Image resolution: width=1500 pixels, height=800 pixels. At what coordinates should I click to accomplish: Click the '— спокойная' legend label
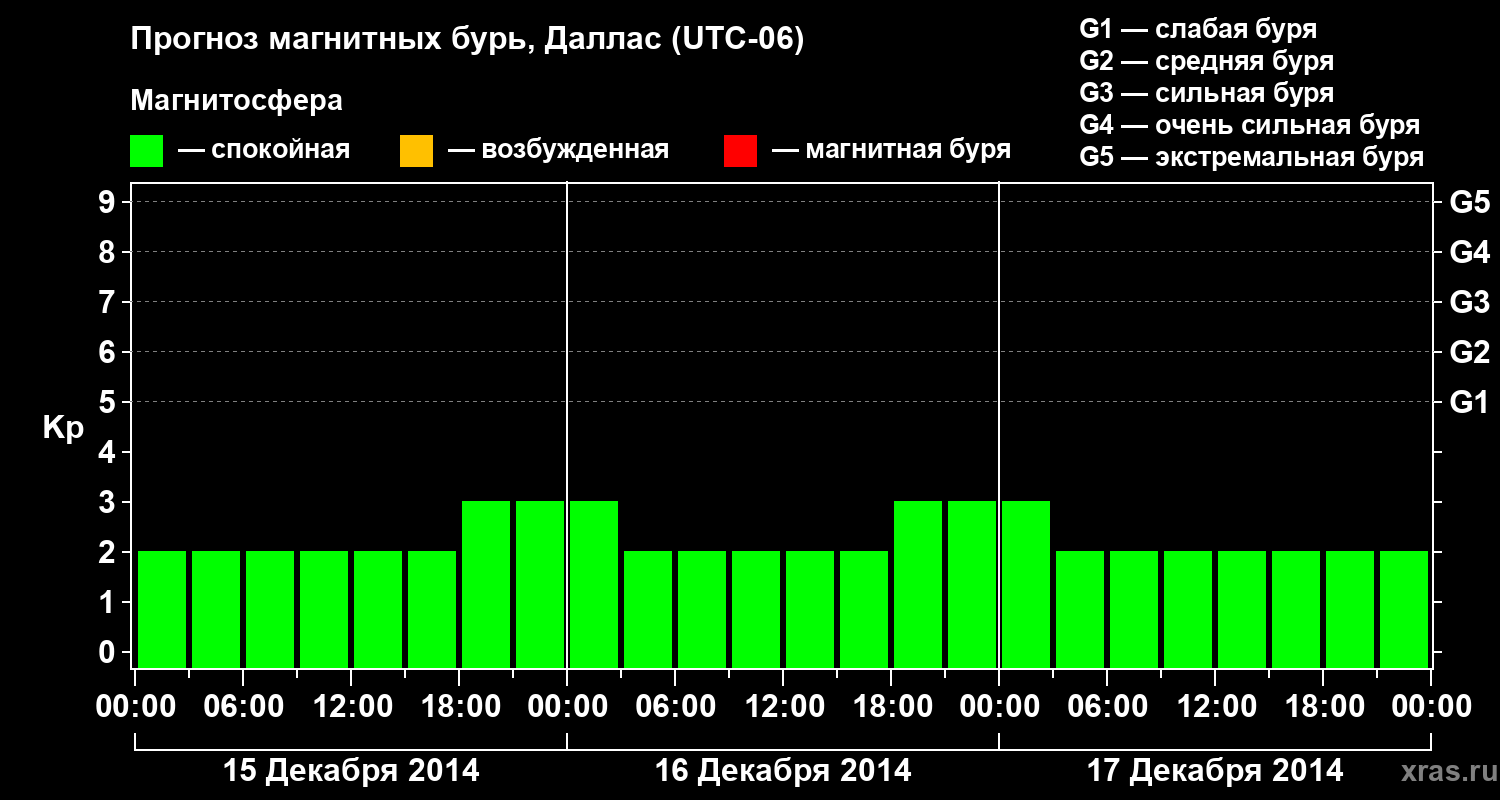coord(264,150)
